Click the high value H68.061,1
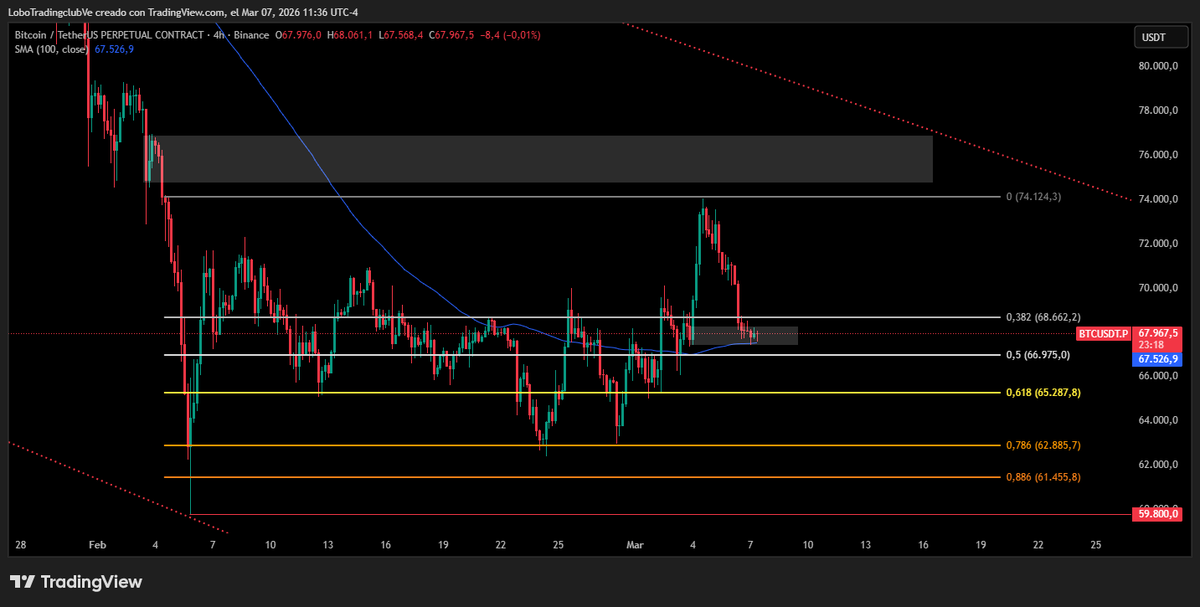The width and height of the screenshot is (1200, 607). click(x=350, y=35)
